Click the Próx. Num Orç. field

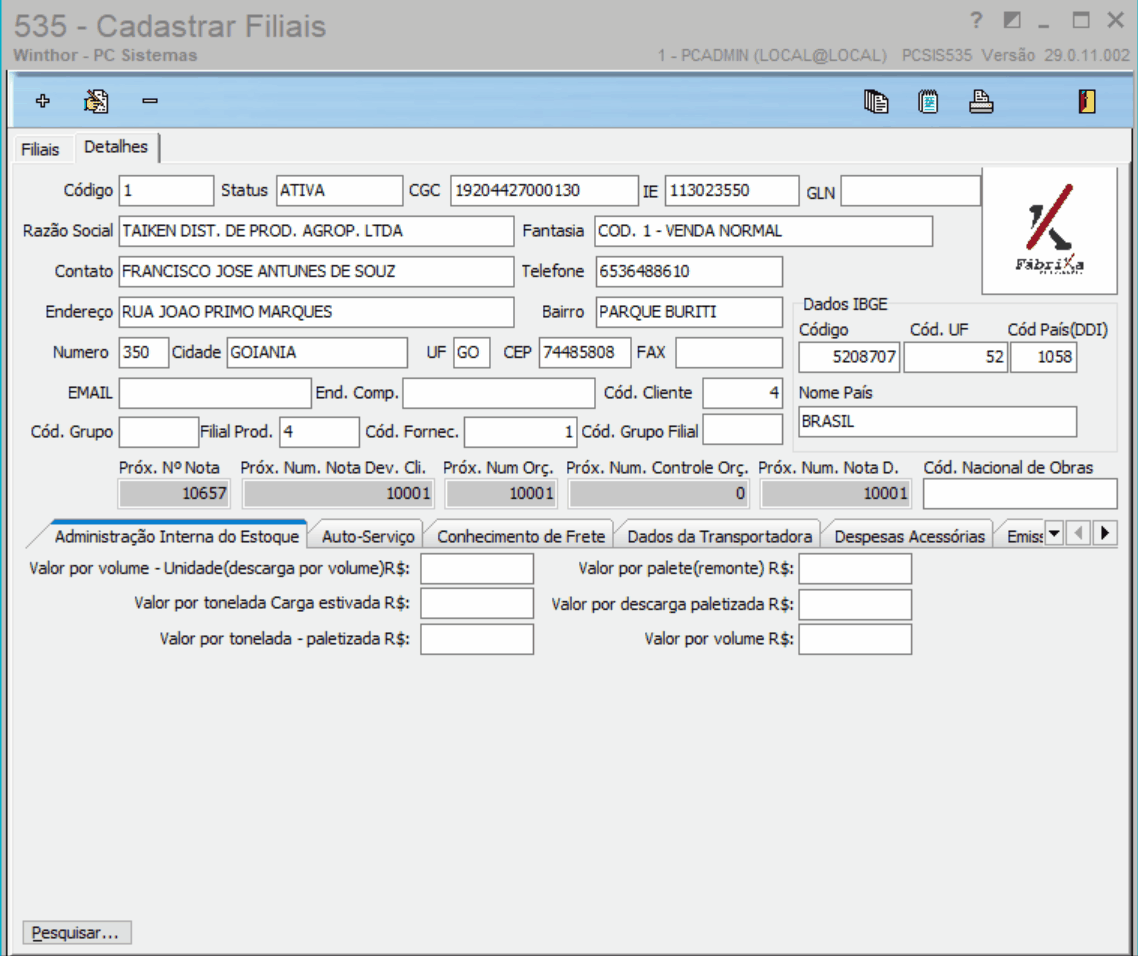click(502, 494)
